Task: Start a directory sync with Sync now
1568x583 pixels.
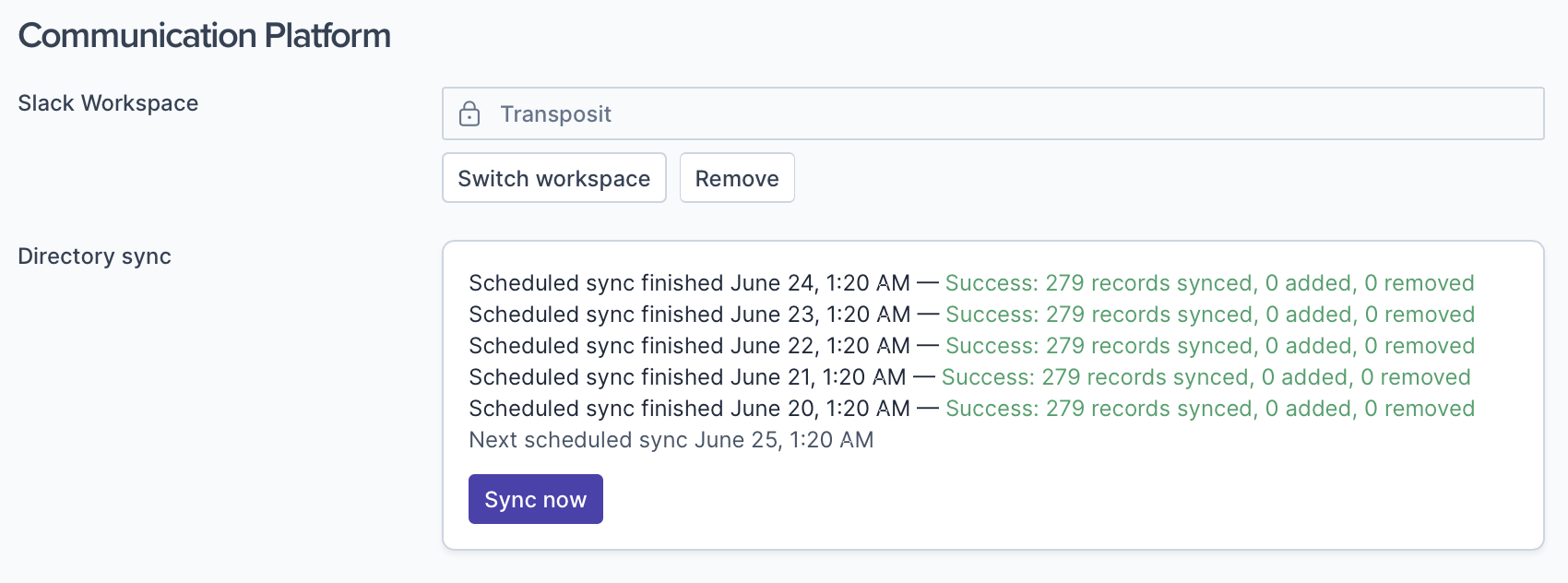Action: (x=535, y=499)
